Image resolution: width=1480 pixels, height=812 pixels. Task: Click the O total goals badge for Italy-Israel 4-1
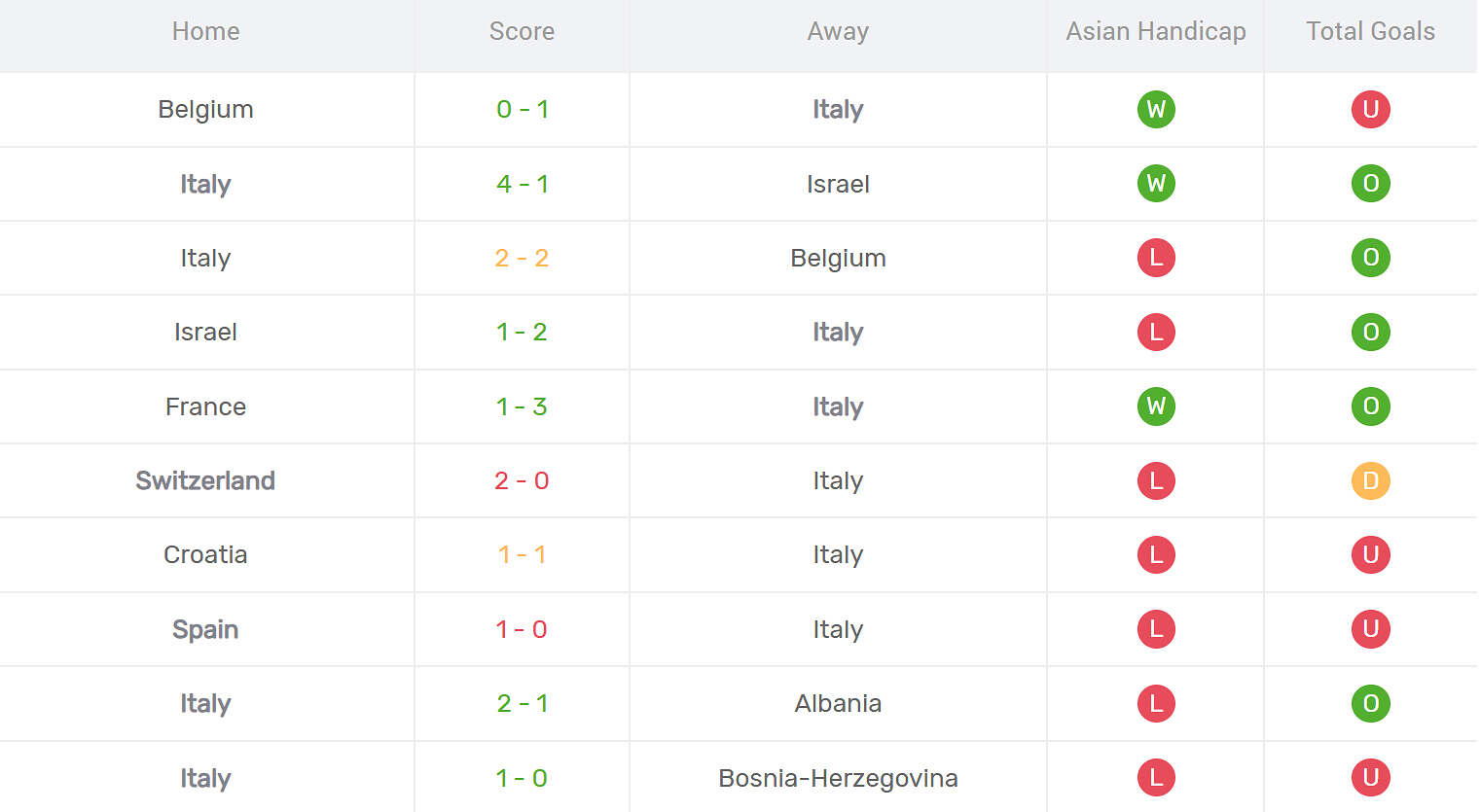click(x=1370, y=184)
